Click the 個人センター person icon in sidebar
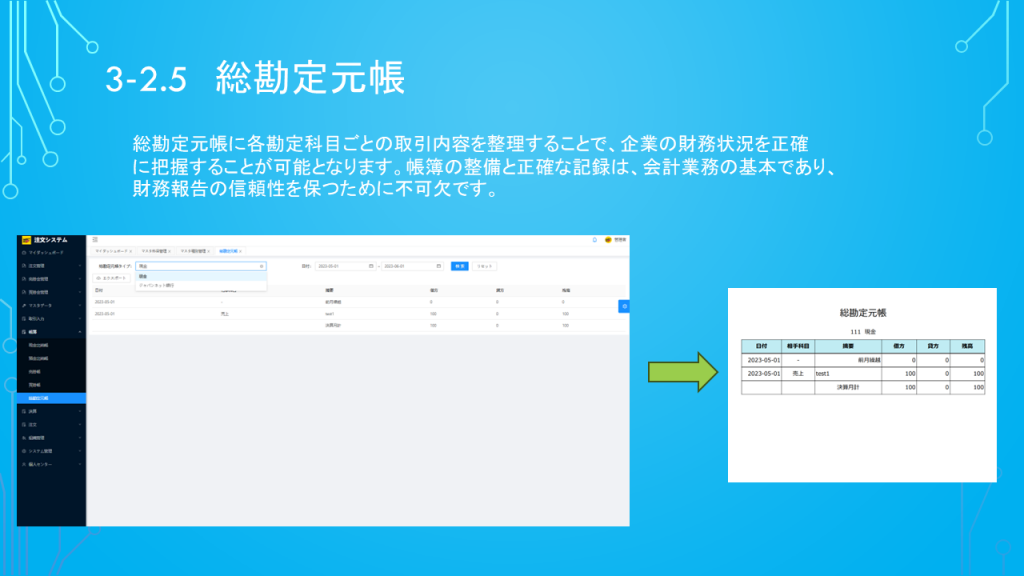 coord(24,464)
